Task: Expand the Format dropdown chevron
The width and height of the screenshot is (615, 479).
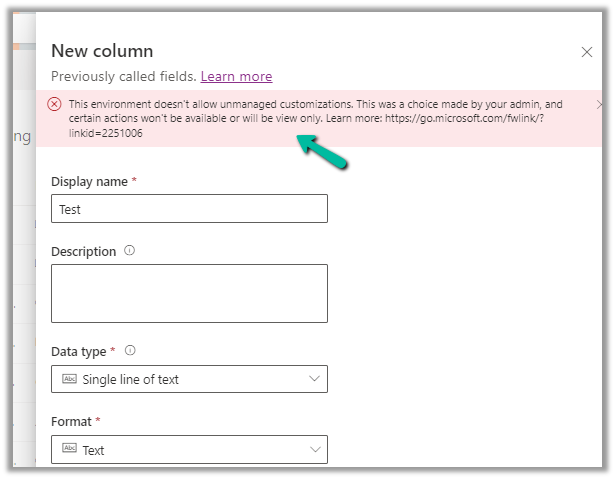Action: pyautogui.click(x=314, y=450)
